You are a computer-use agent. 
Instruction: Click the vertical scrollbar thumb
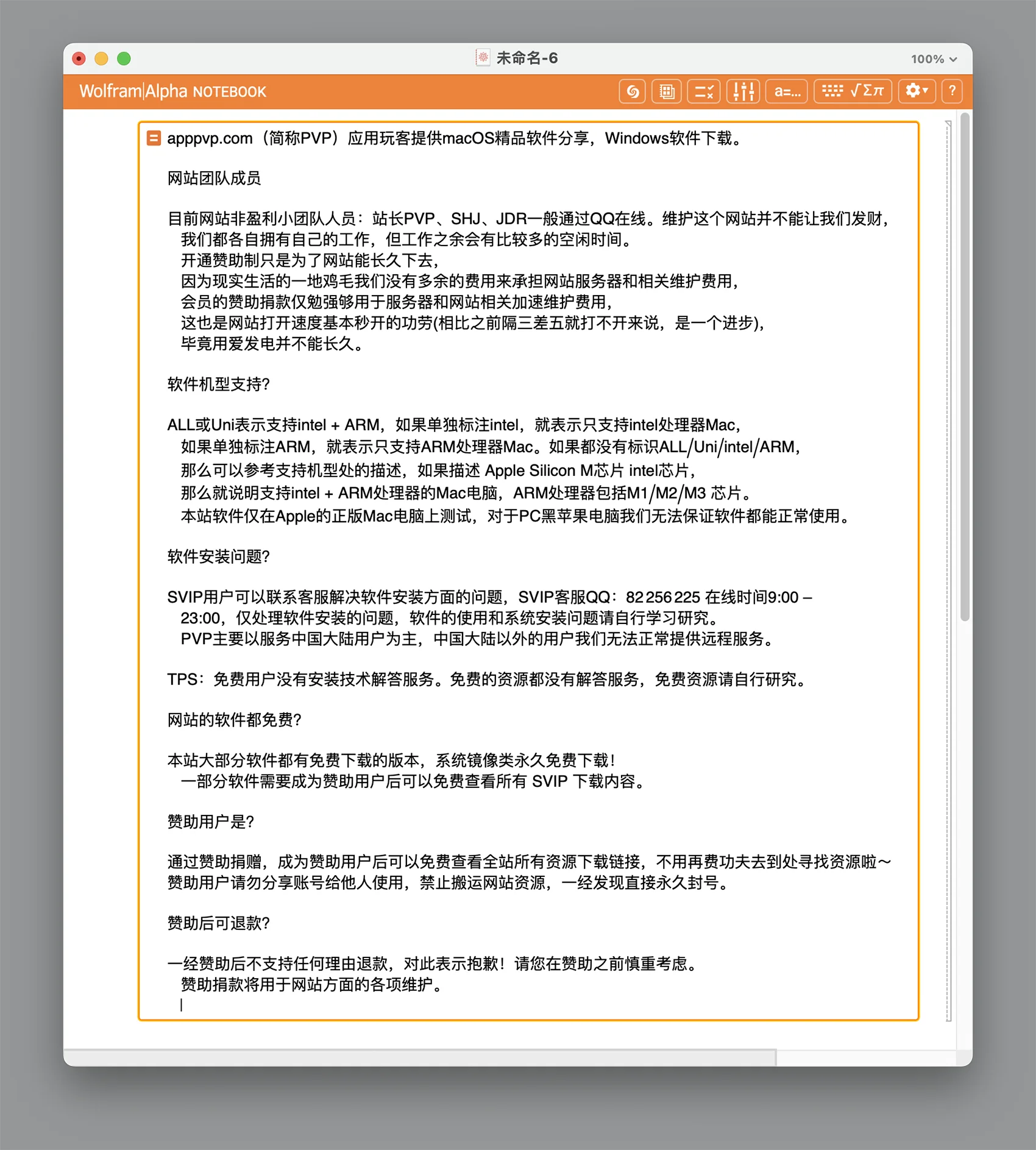pyautogui.click(x=964, y=366)
